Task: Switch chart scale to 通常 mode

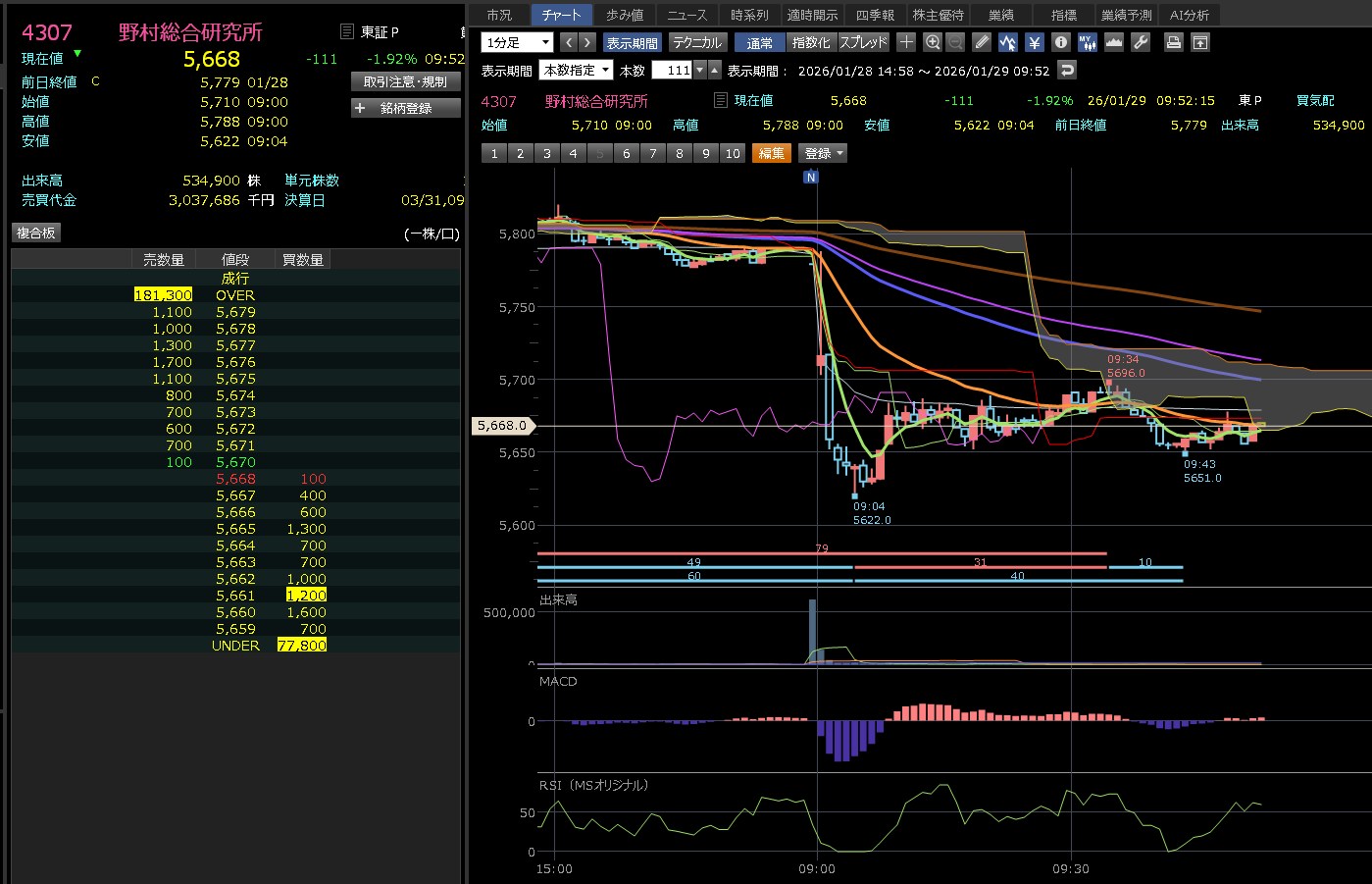Action: coord(759,42)
